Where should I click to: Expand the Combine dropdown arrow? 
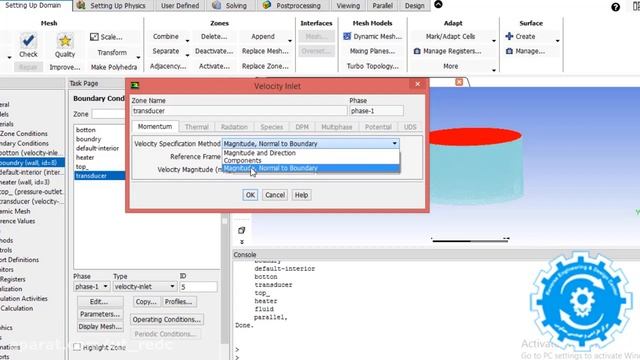(x=187, y=41)
